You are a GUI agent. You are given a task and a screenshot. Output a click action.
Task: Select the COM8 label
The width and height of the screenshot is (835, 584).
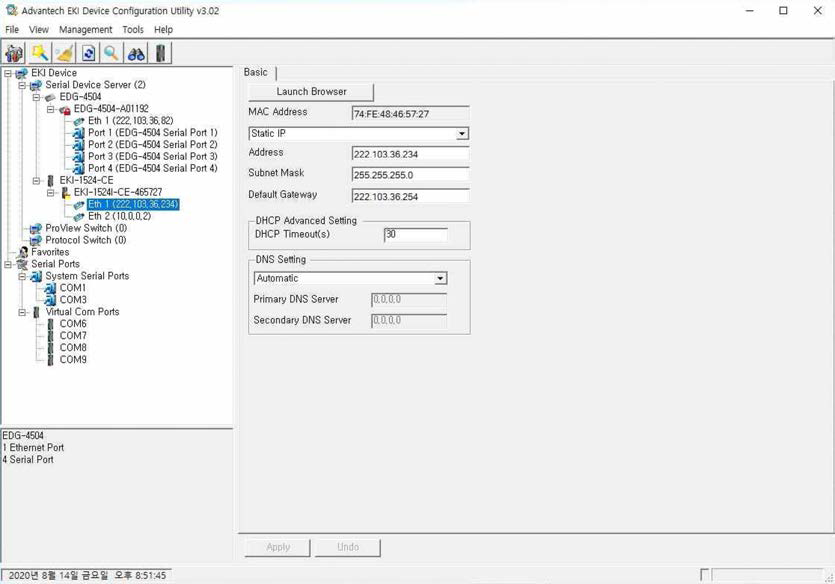(73, 348)
